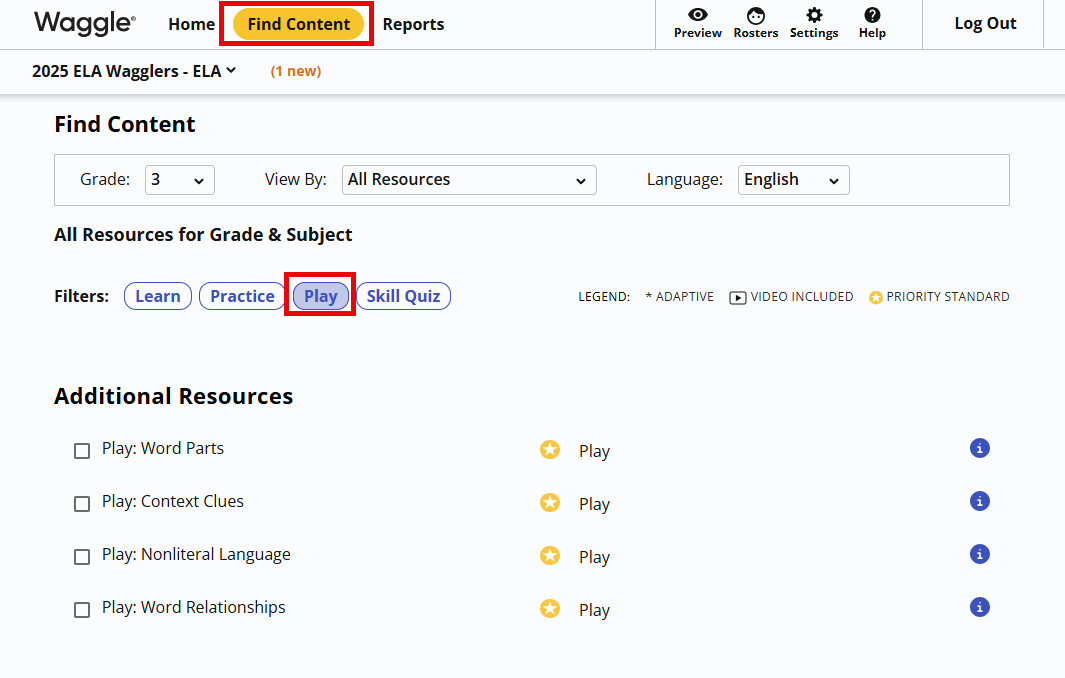This screenshot has height=678, width=1065.
Task: Click the (1 new) notification link
Action: [295, 71]
